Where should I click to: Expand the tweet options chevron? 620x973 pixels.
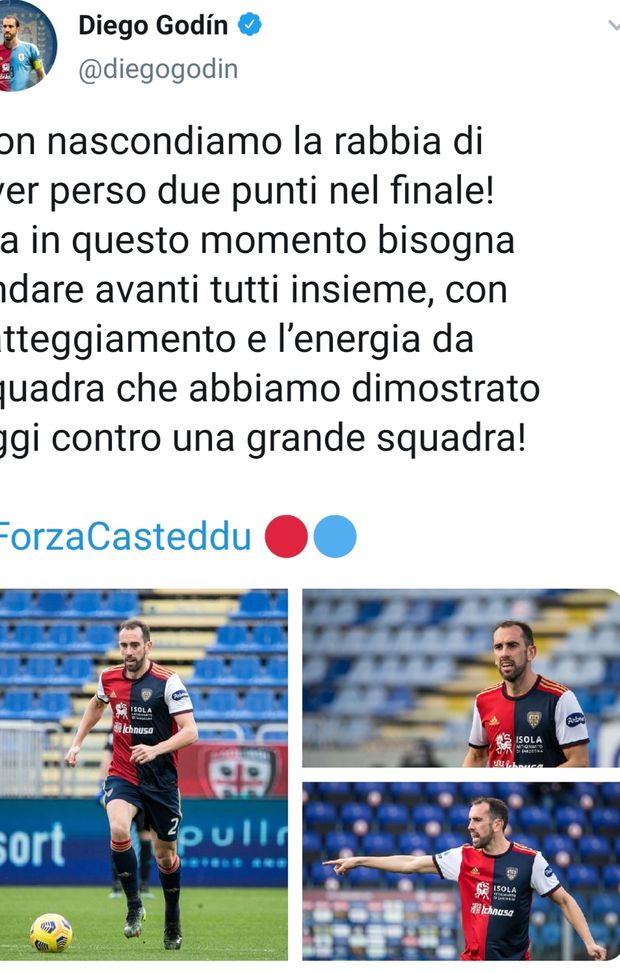tap(613, 25)
